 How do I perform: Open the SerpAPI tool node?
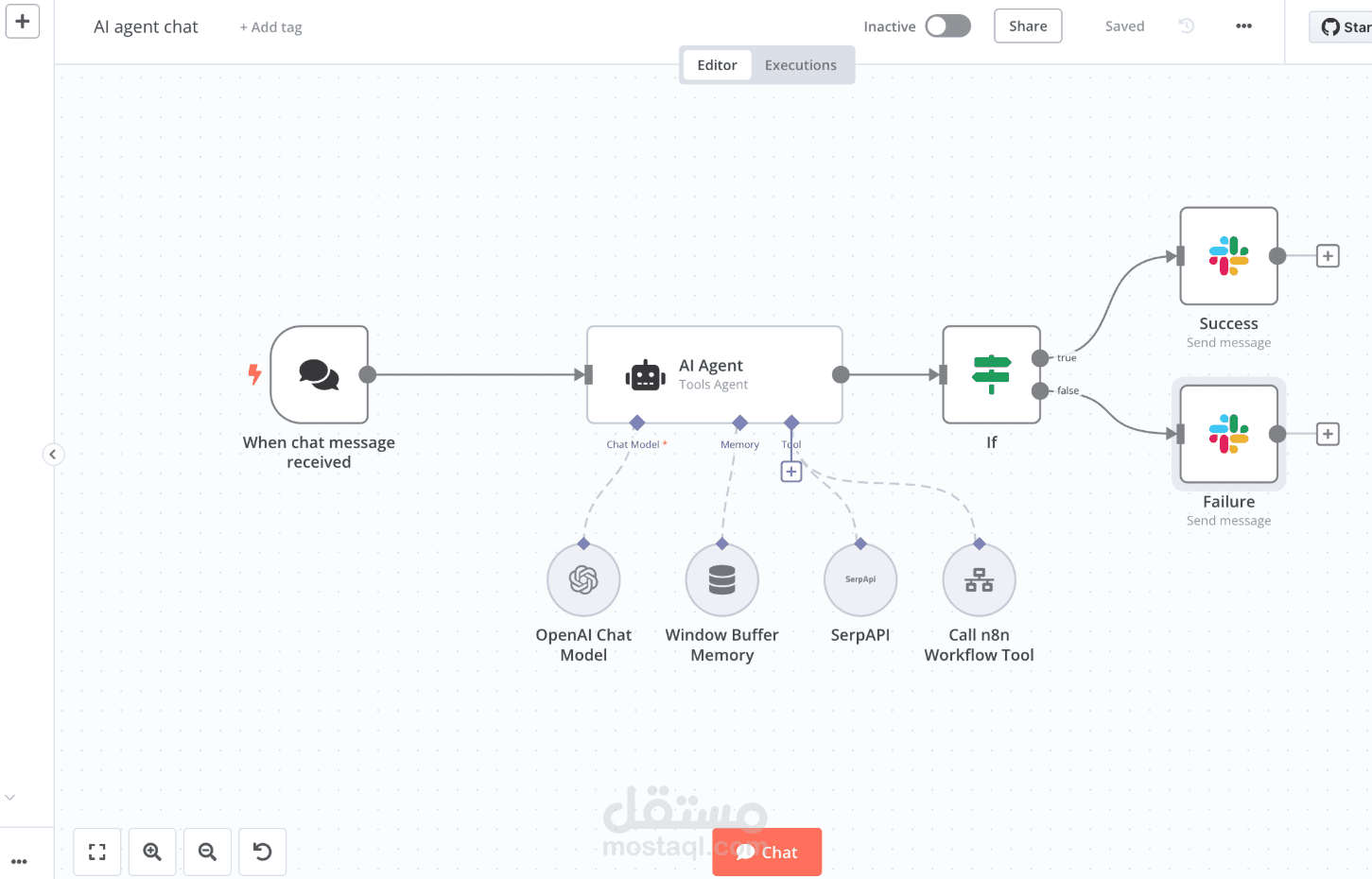point(860,579)
